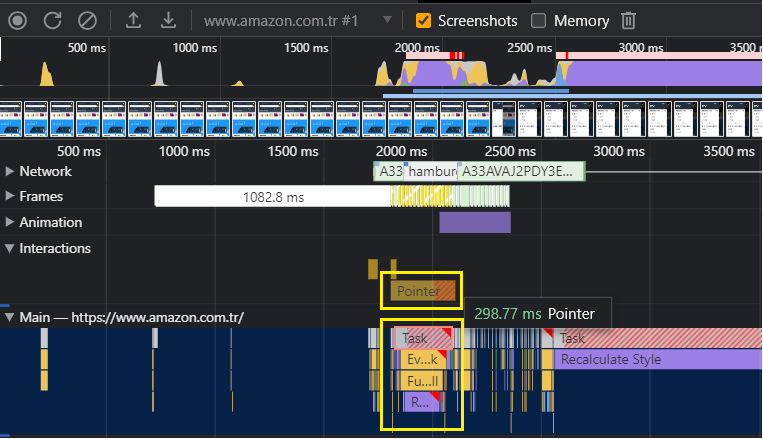Click the Clear recording icon

88,20
